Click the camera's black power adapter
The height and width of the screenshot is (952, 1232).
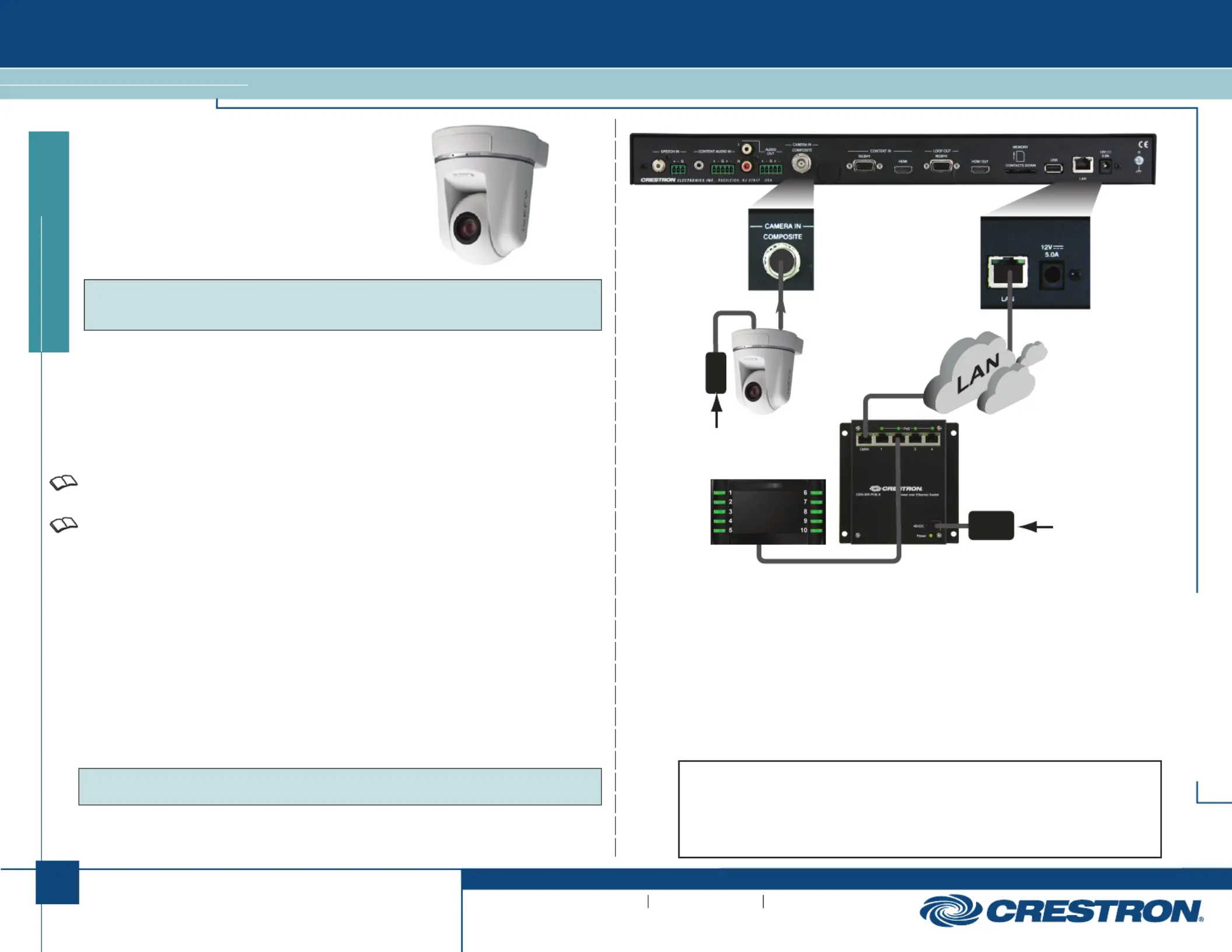[716, 372]
